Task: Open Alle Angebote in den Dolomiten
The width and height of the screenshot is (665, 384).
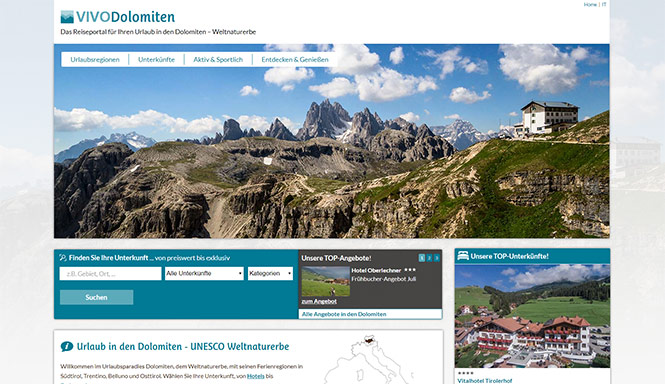Action: (344, 314)
